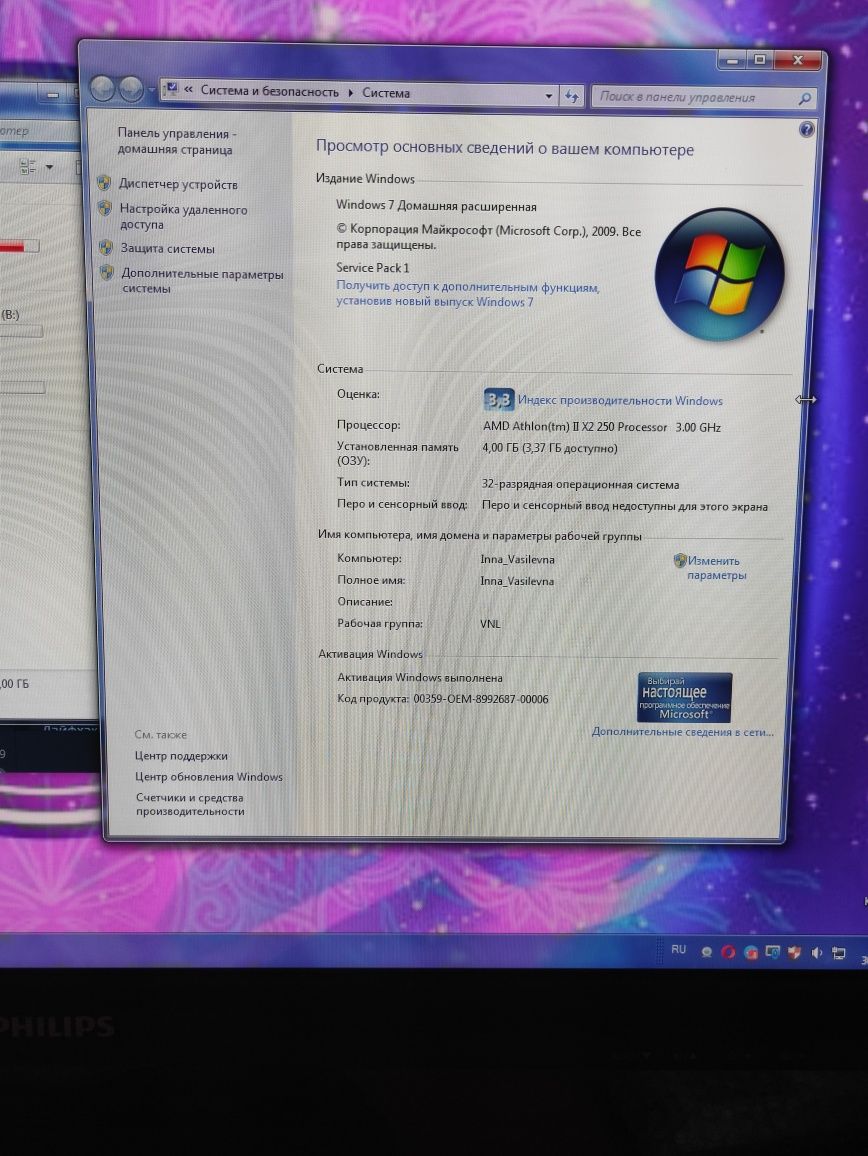Open 'Дополнительные сведения в сети...' link
868x1156 pixels.
[x=683, y=732]
